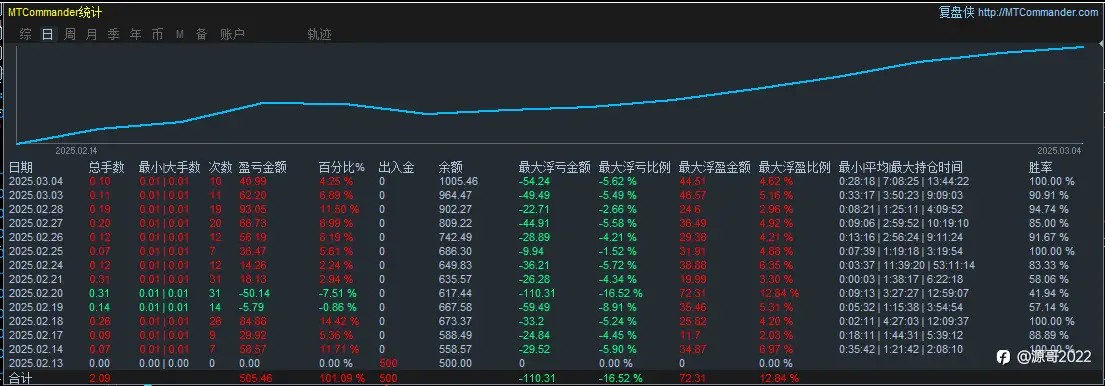Click the chart end date 2025.03.04
This screenshot has width=1105, height=386.
(1058, 151)
